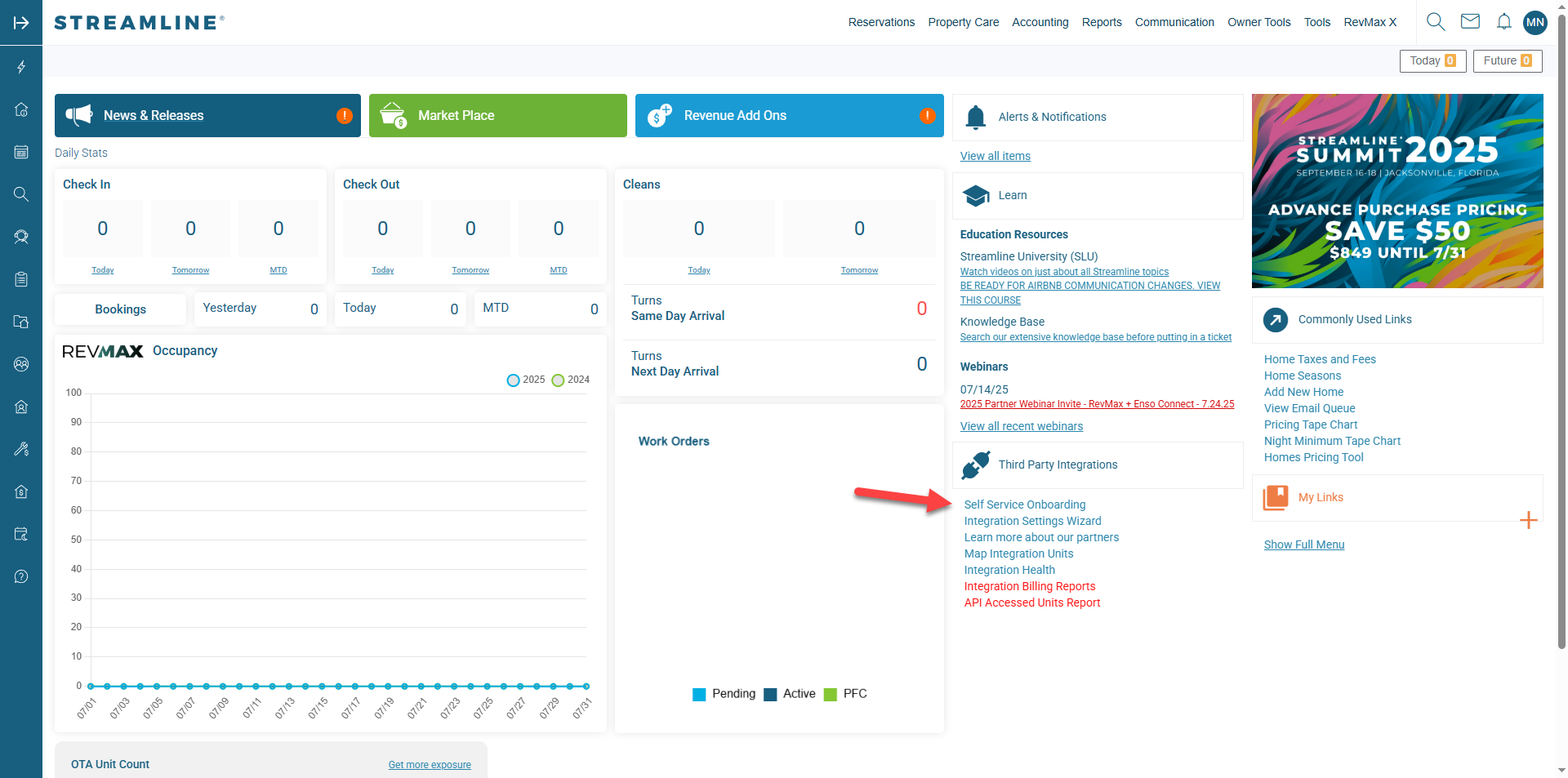
Task: Click the My Links bookmark icon
Action: [1276, 498]
